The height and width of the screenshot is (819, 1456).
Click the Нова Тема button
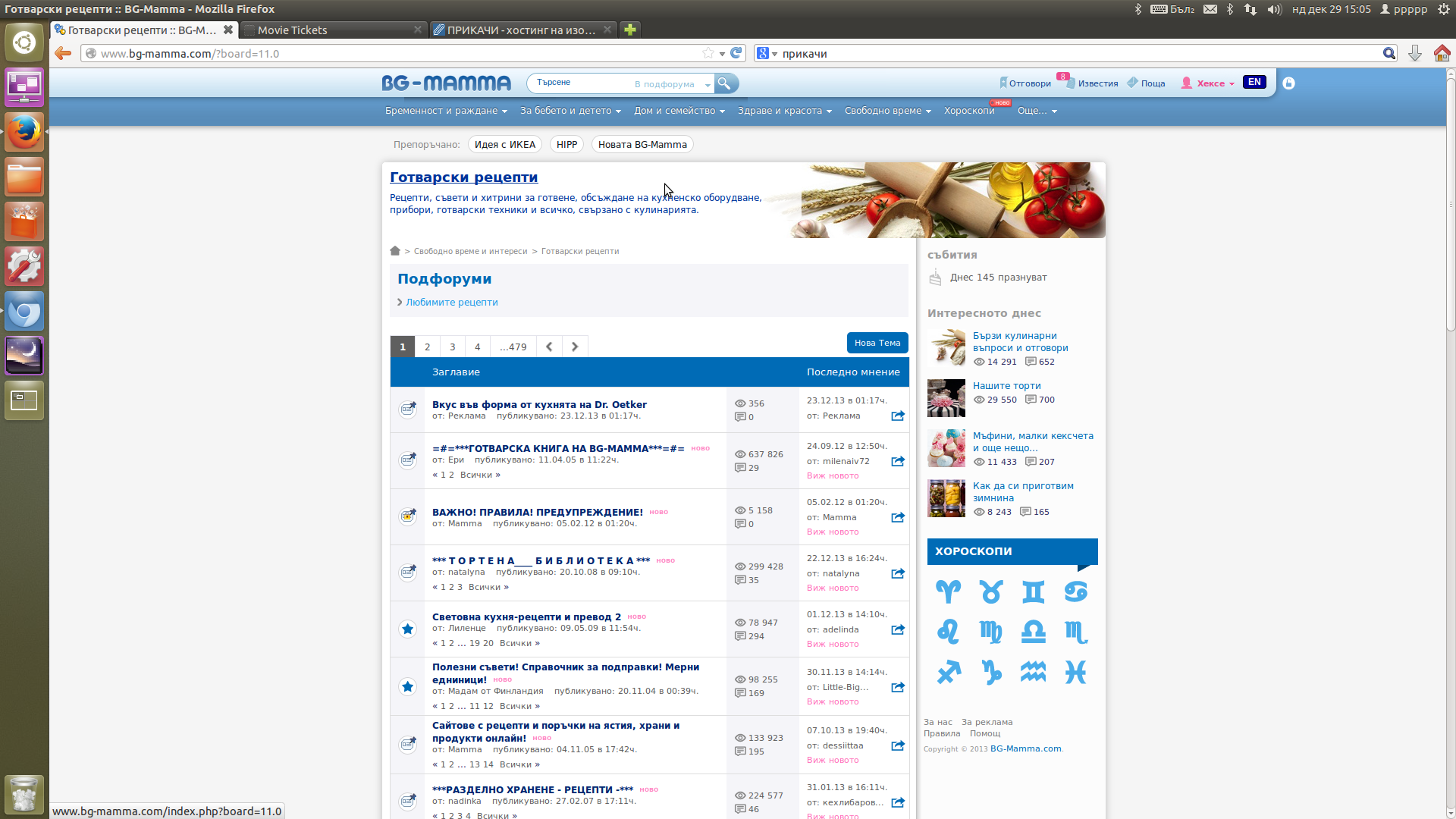[x=877, y=343]
